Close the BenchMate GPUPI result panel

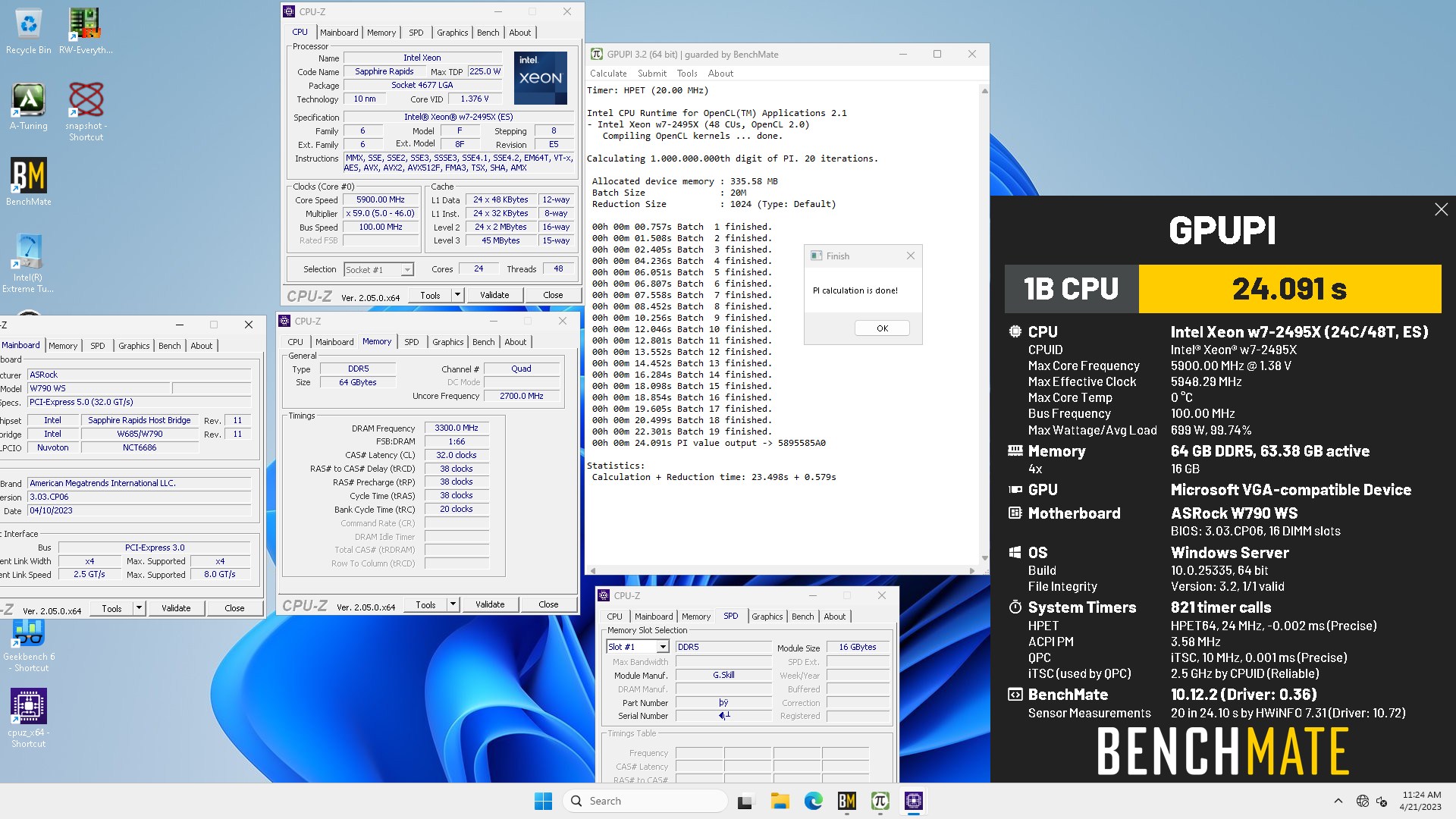pos(1441,209)
